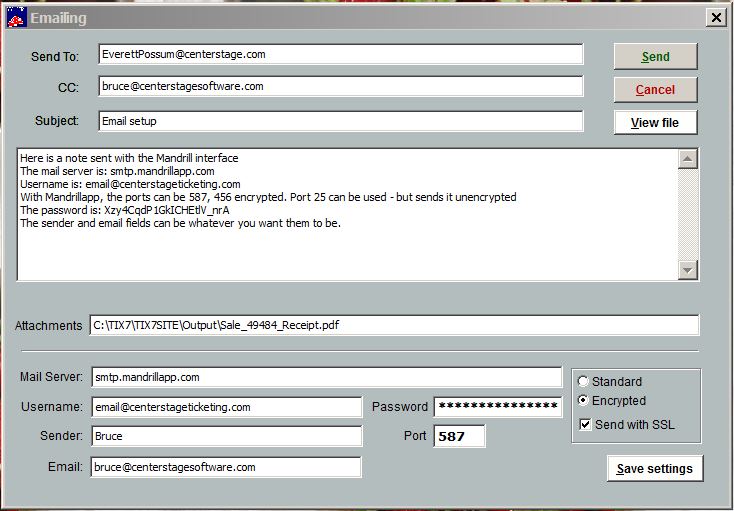The image size is (734, 511).
Task: Click the Emailing window title icon
Action: coord(17,18)
